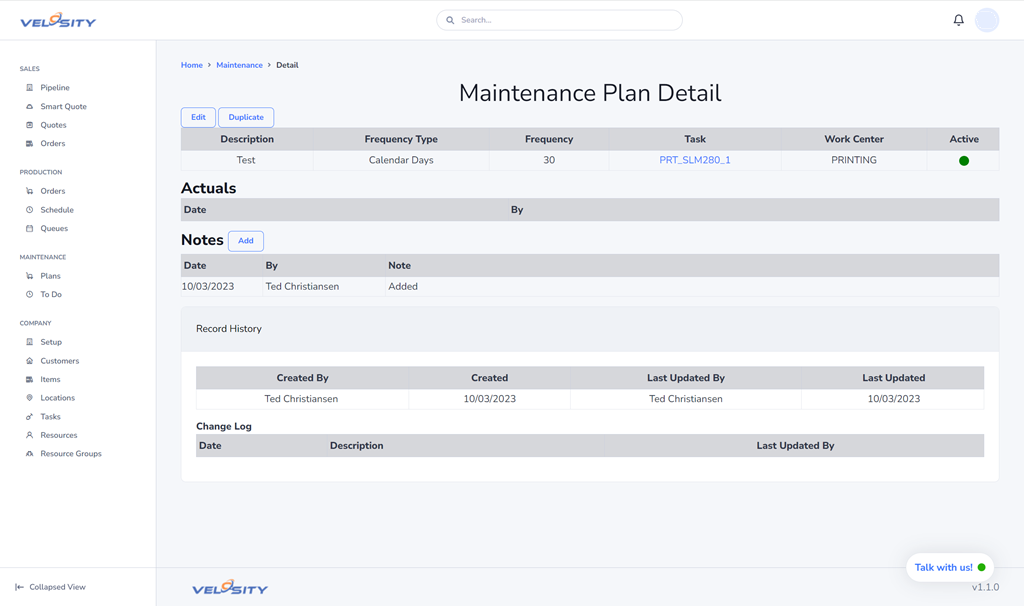Toggle the green Active status indicator
Viewport: 1024px width, 606px height.
coord(964,161)
